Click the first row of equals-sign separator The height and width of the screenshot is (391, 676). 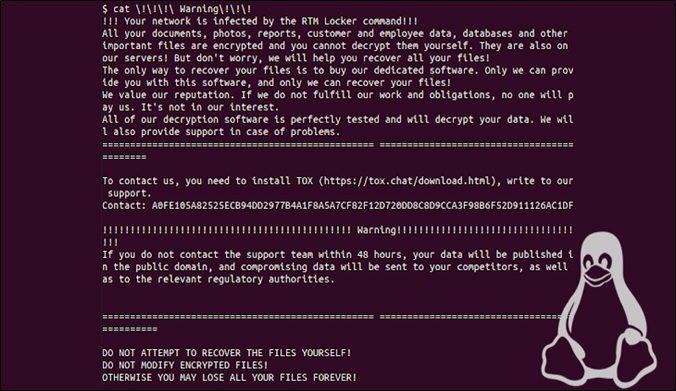click(338, 145)
